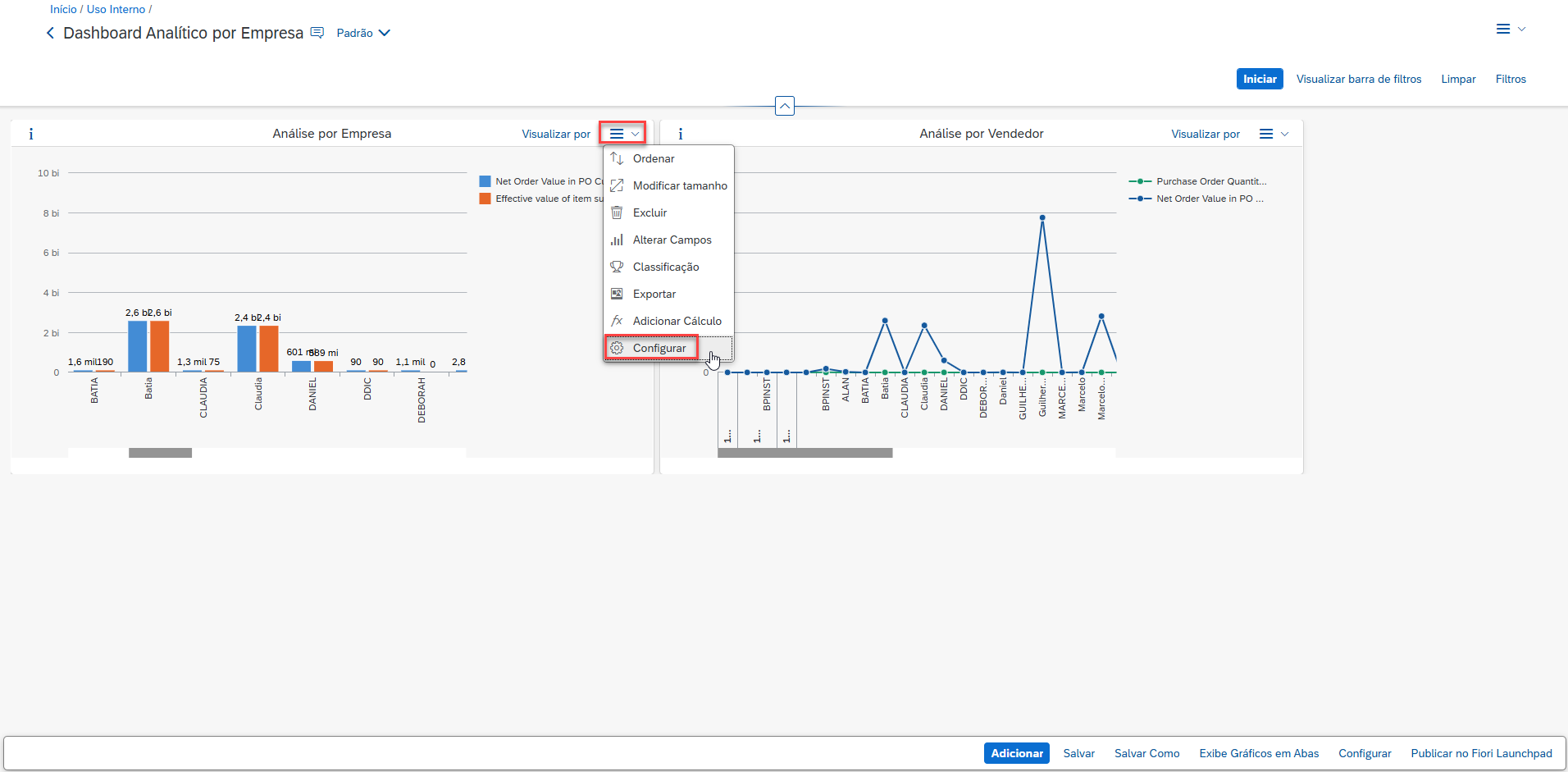
Task: Select Alterar Campos chart option
Action: coord(672,240)
